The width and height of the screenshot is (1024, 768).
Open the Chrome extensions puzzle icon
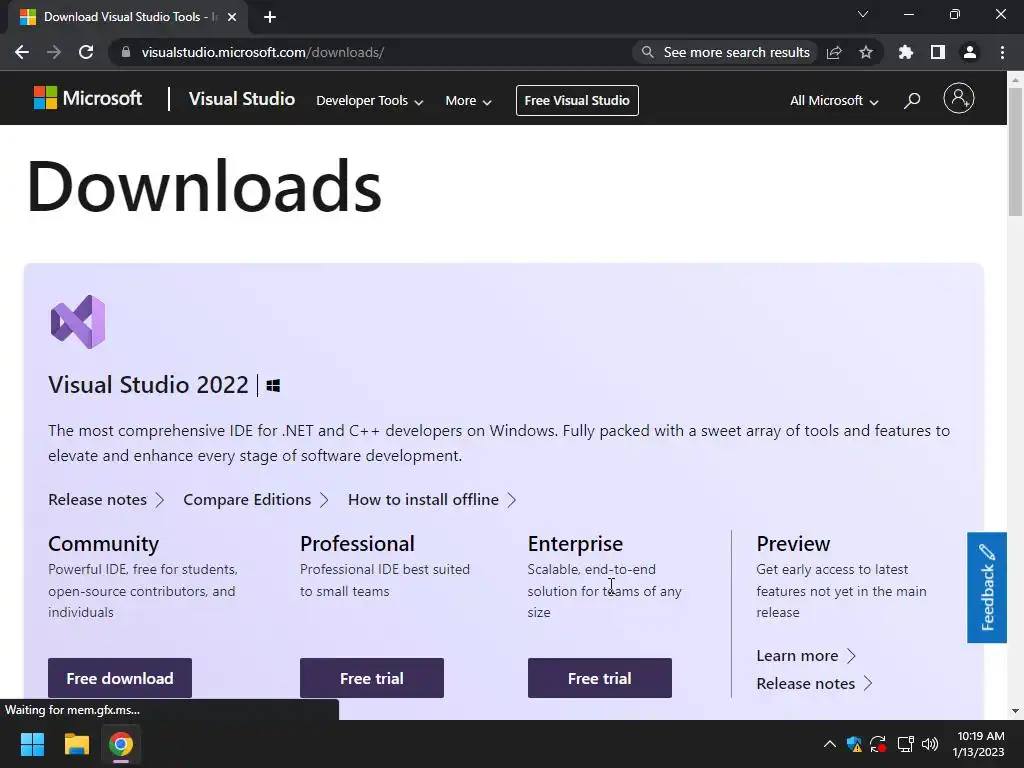click(906, 52)
